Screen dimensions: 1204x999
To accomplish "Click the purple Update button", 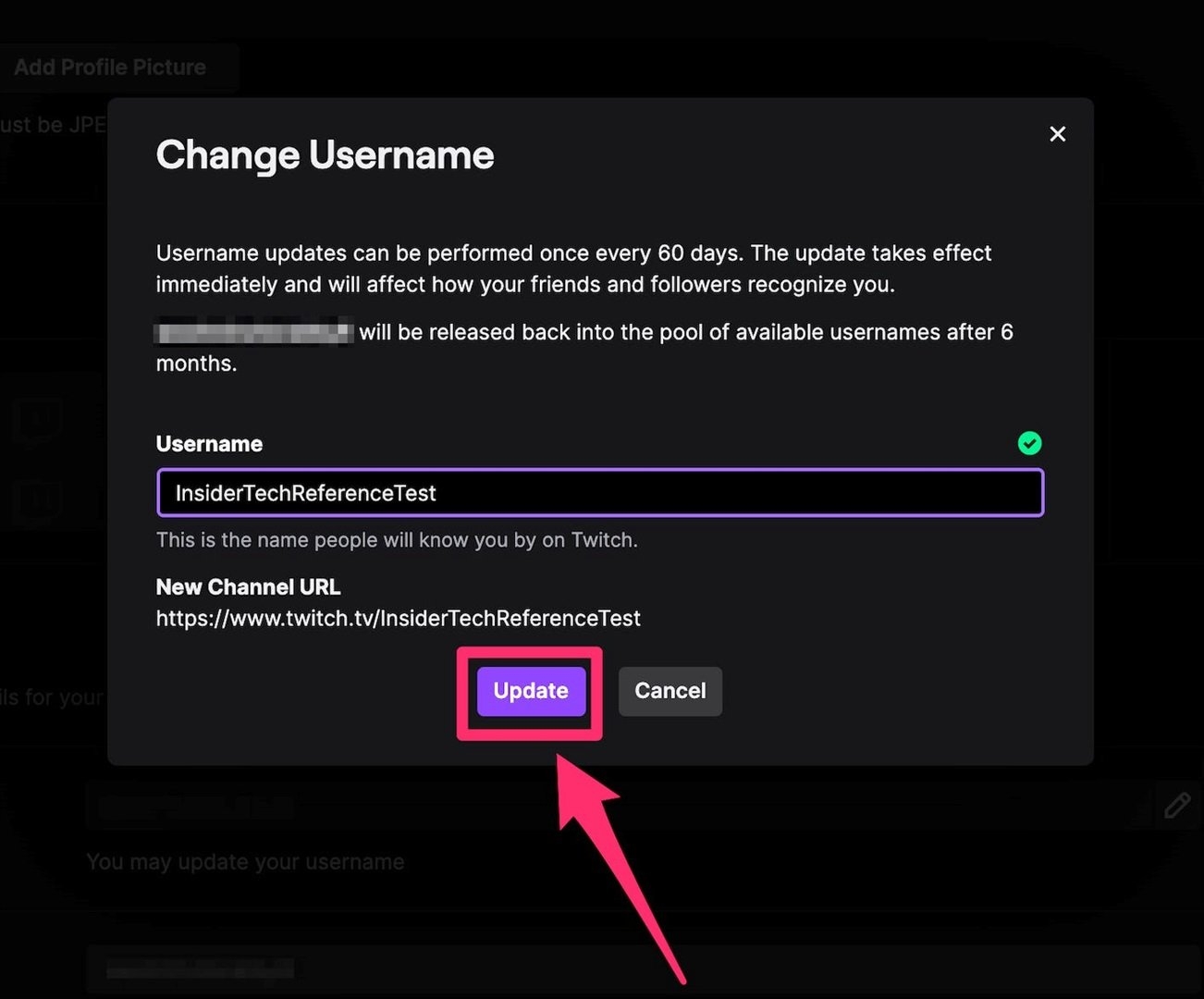I will click(x=531, y=691).
